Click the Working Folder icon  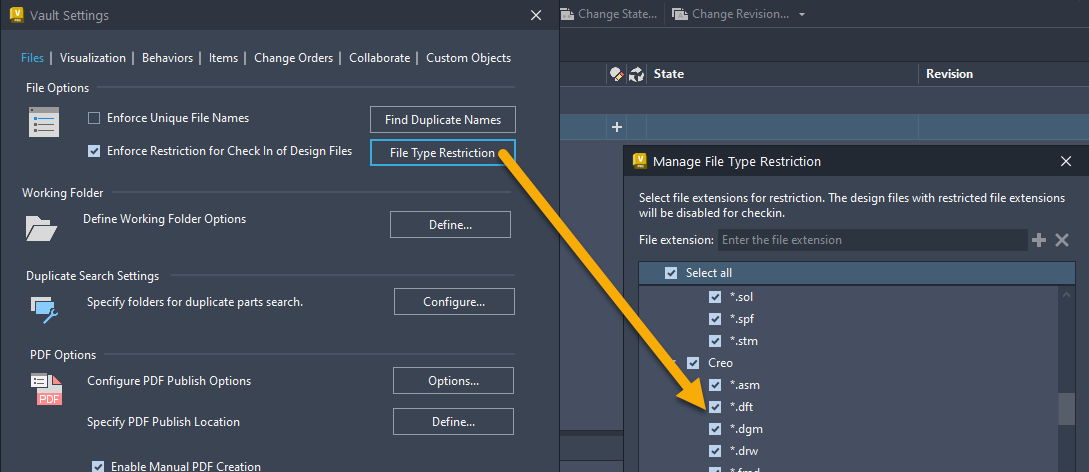(x=42, y=227)
